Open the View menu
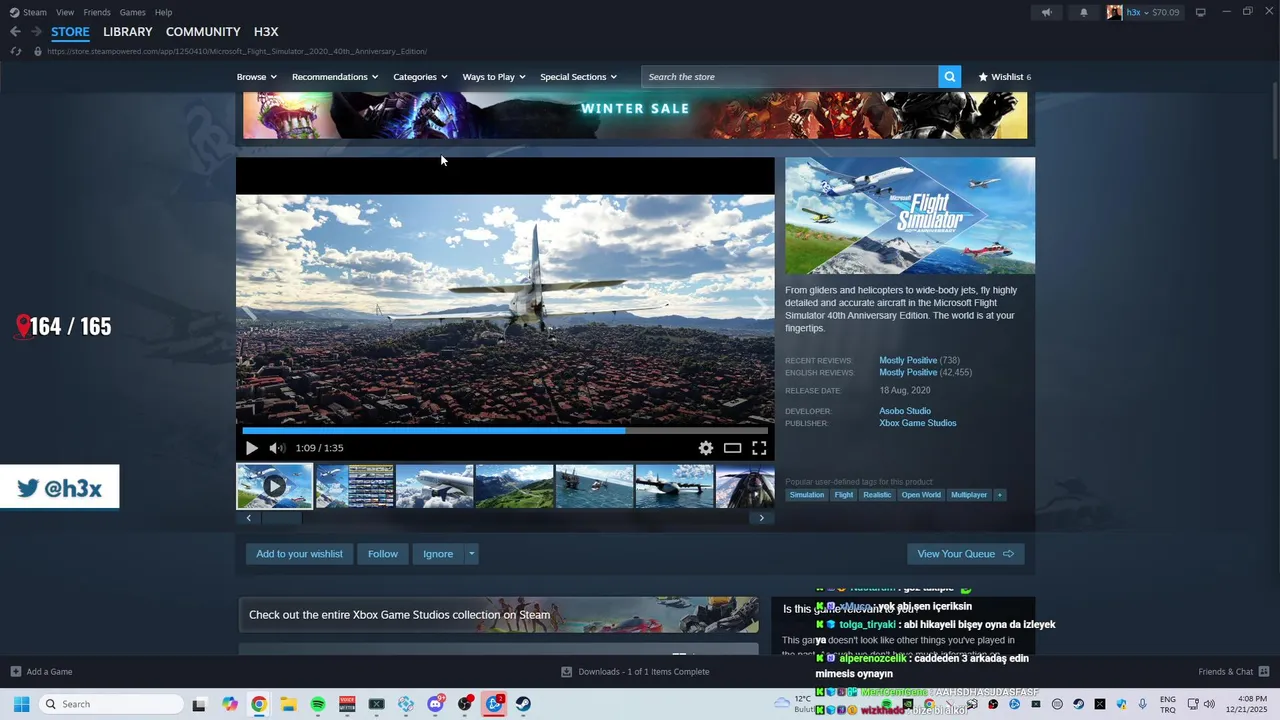Image resolution: width=1280 pixels, height=720 pixels. (x=65, y=12)
